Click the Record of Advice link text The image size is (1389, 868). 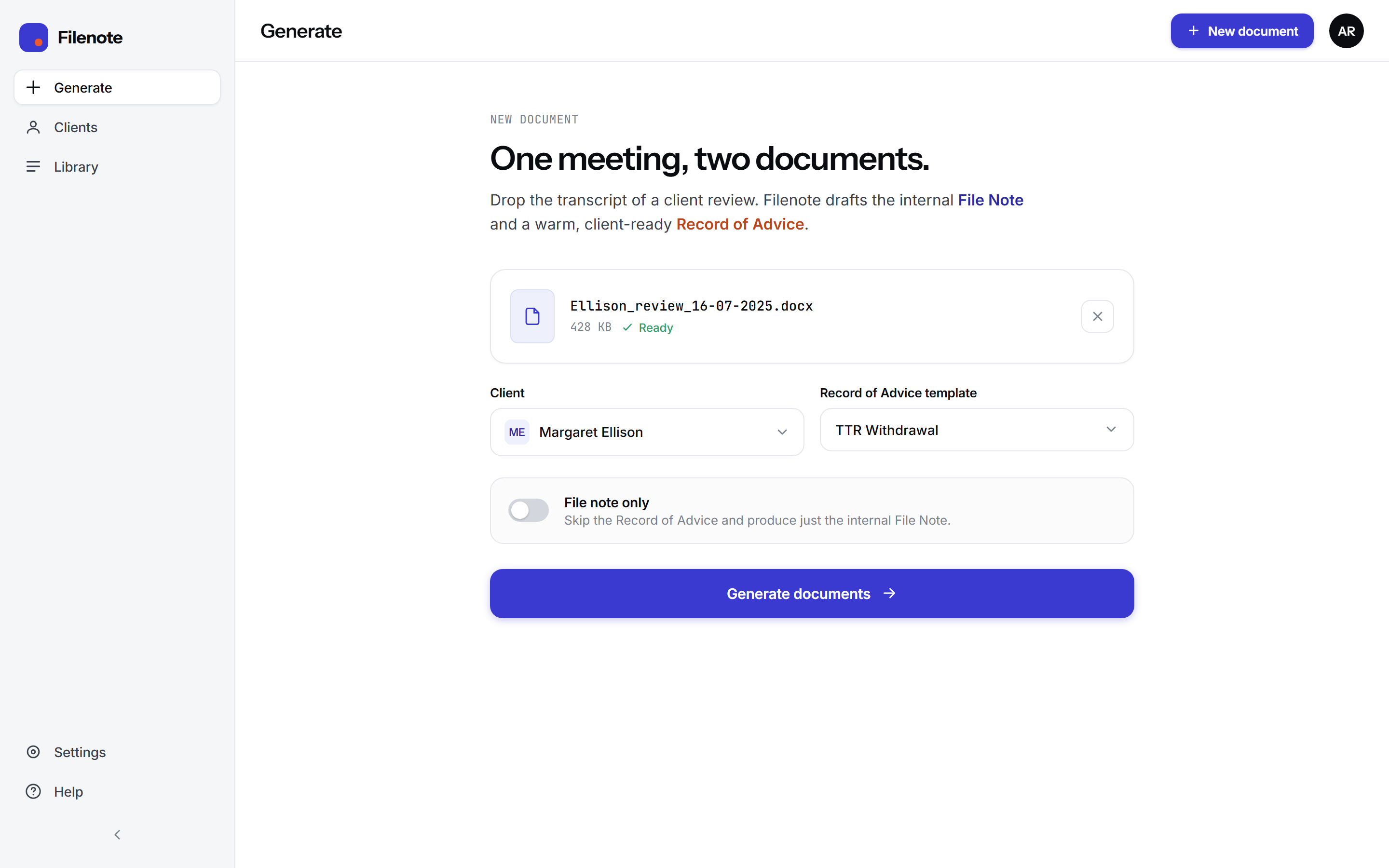pyautogui.click(x=740, y=224)
